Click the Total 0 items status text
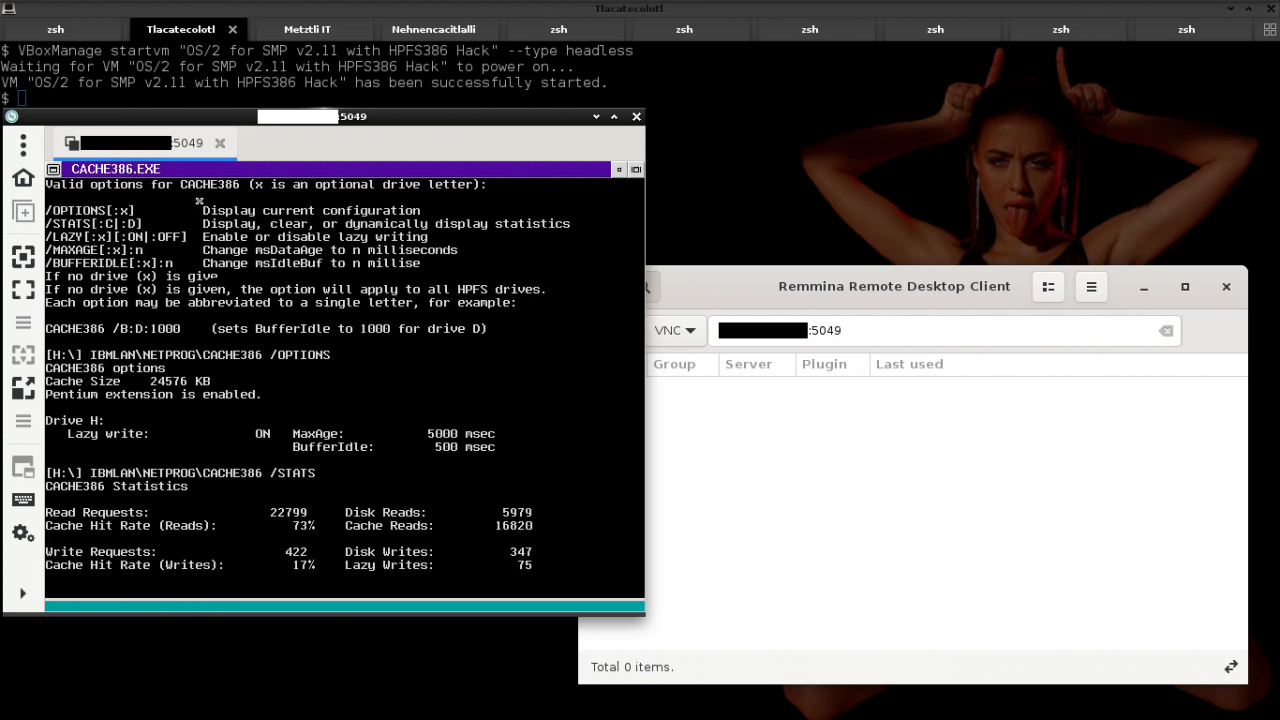Viewport: 1280px width, 720px height. point(632,667)
